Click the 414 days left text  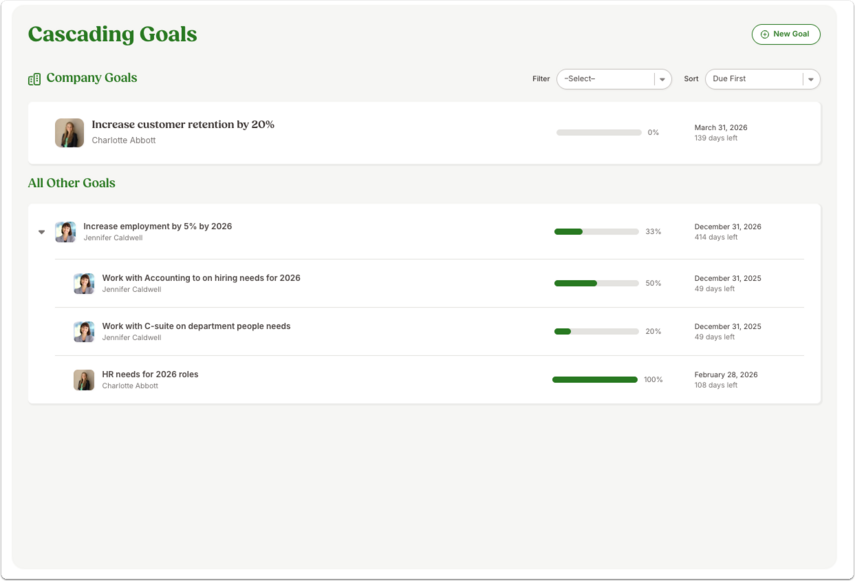716,237
